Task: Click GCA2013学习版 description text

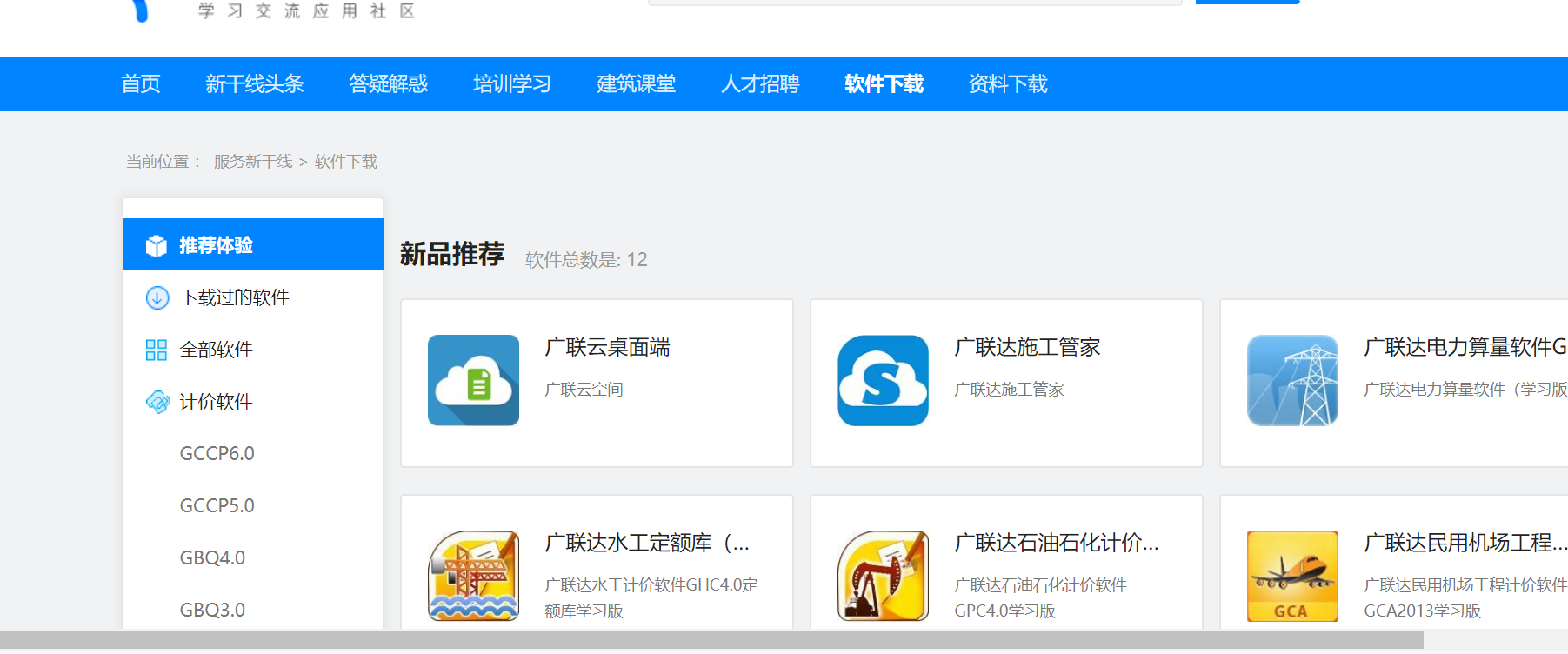Action: point(1423,611)
